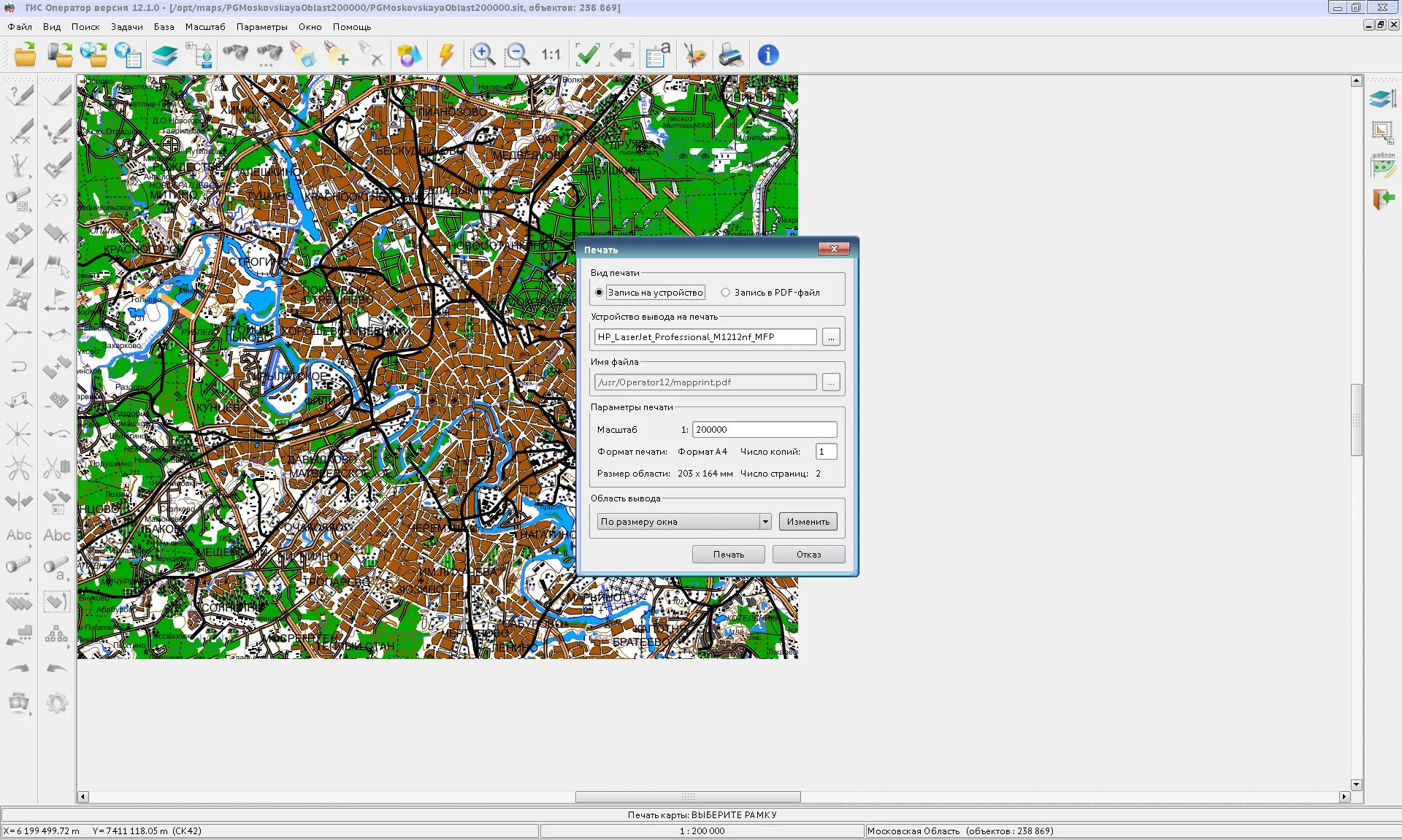
Task: Click the scale value input field
Action: [764, 430]
